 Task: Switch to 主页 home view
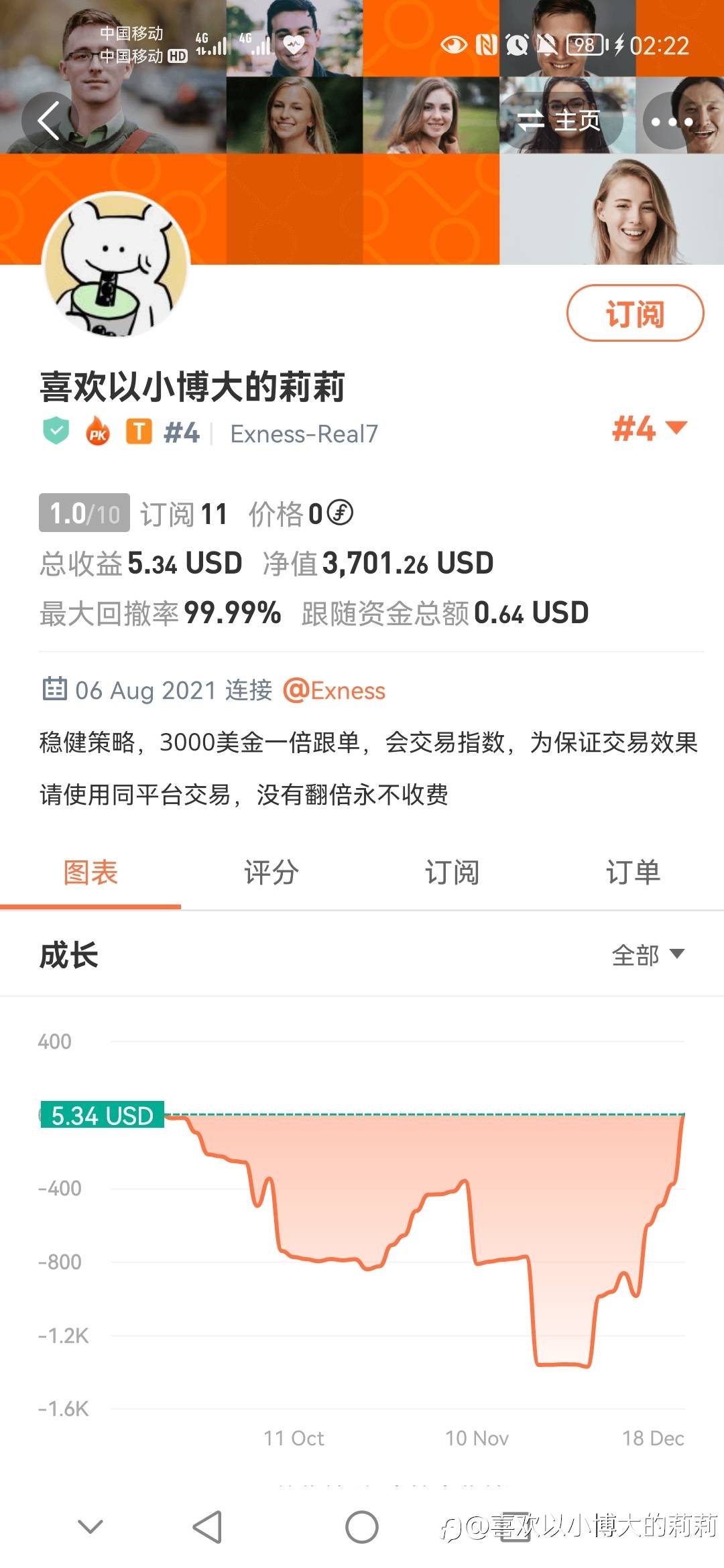tap(560, 121)
